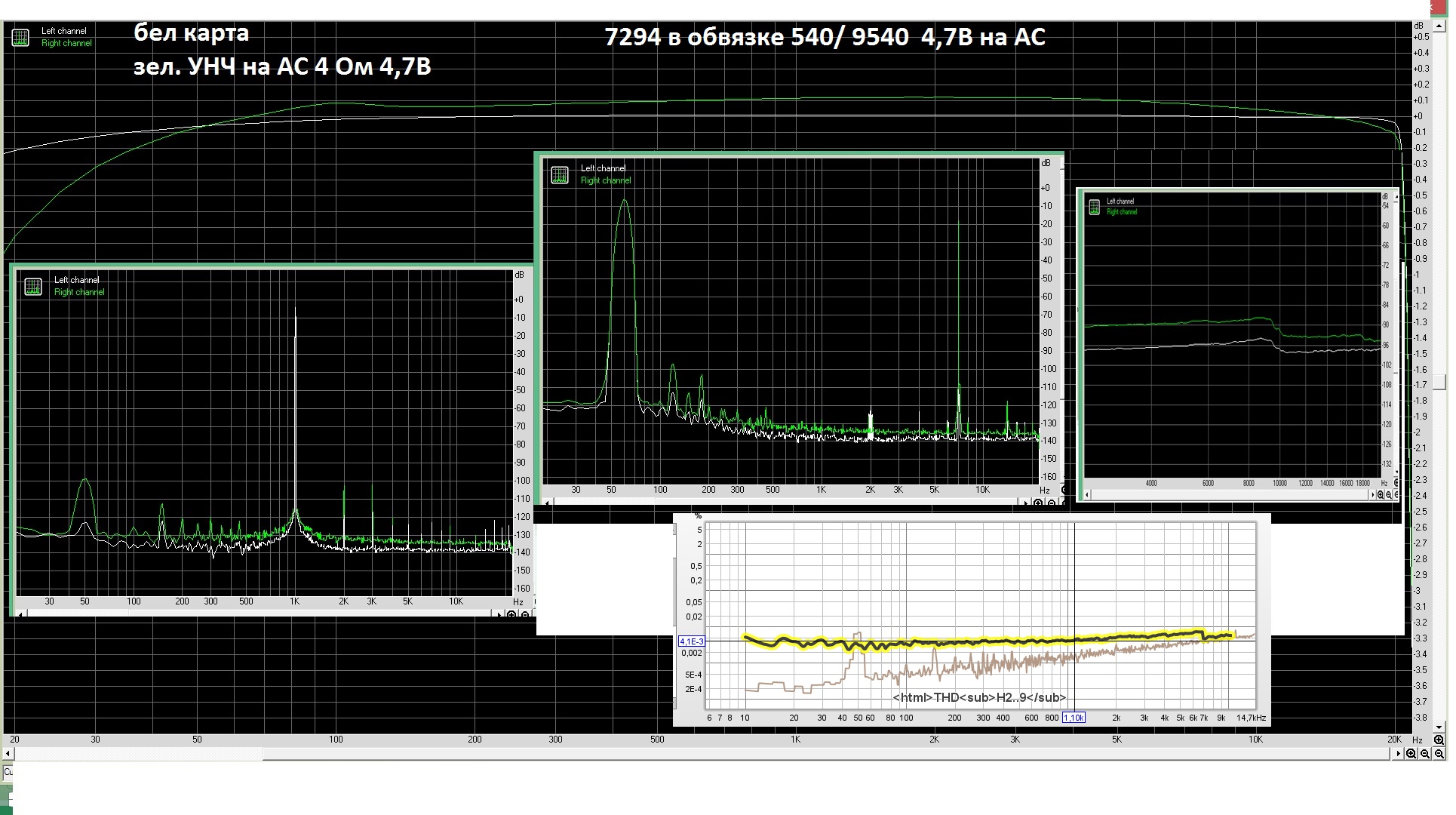Image resolution: width=1456 pixels, height=815 pixels.
Task: Zoom in on small right graph
Action: (1381, 495)
